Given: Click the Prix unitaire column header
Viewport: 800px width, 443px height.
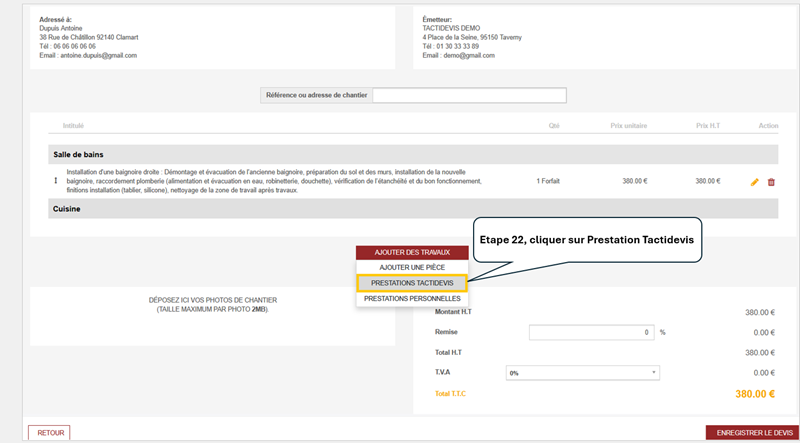Looking at the screenshot, I should click(x=629, y=126).
